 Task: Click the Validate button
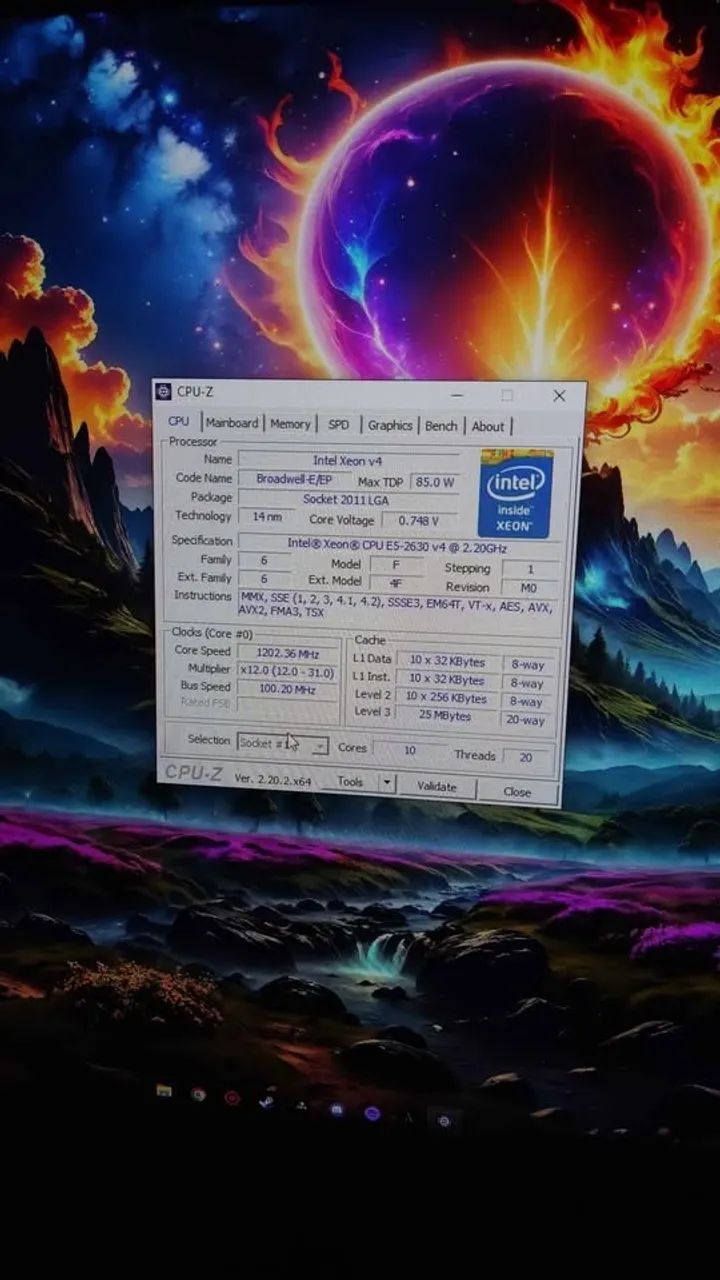[x=437, y=787]
